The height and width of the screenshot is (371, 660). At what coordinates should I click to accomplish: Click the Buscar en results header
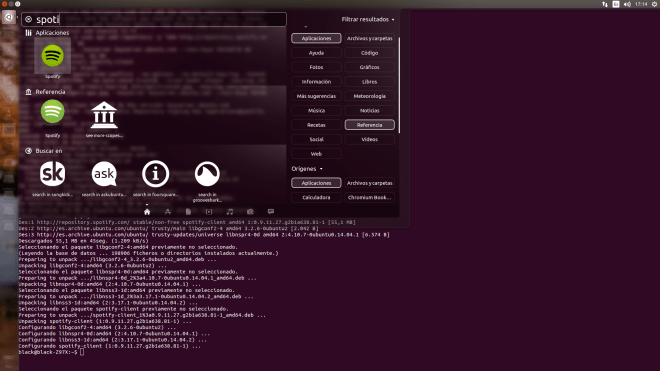pos(44,151)
